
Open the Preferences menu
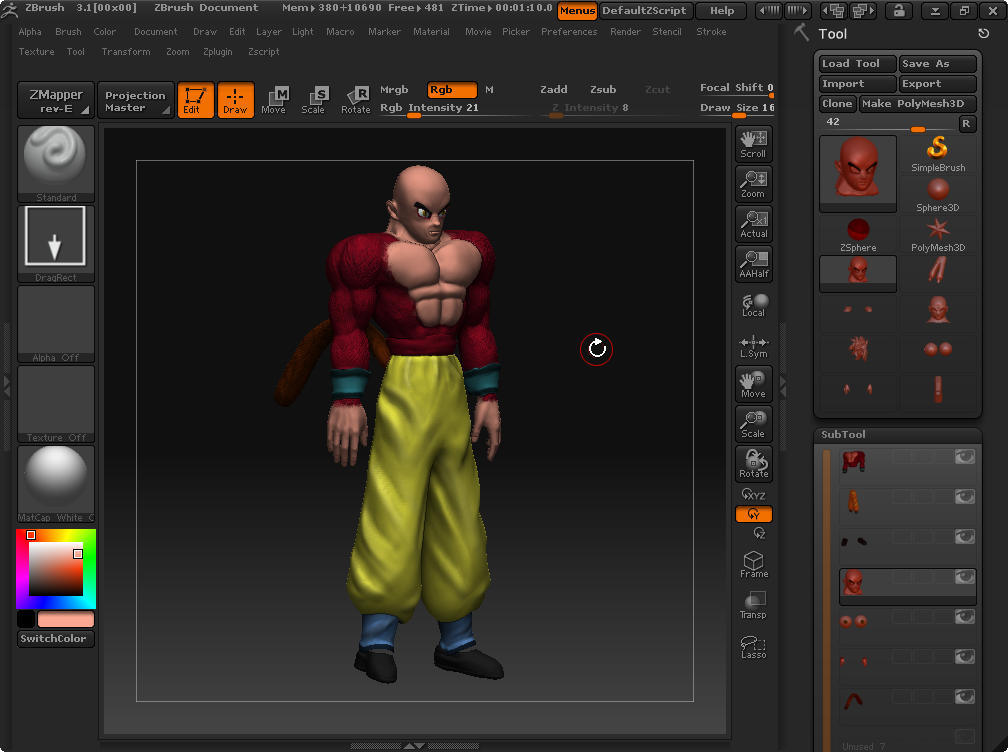pos(569,31)
